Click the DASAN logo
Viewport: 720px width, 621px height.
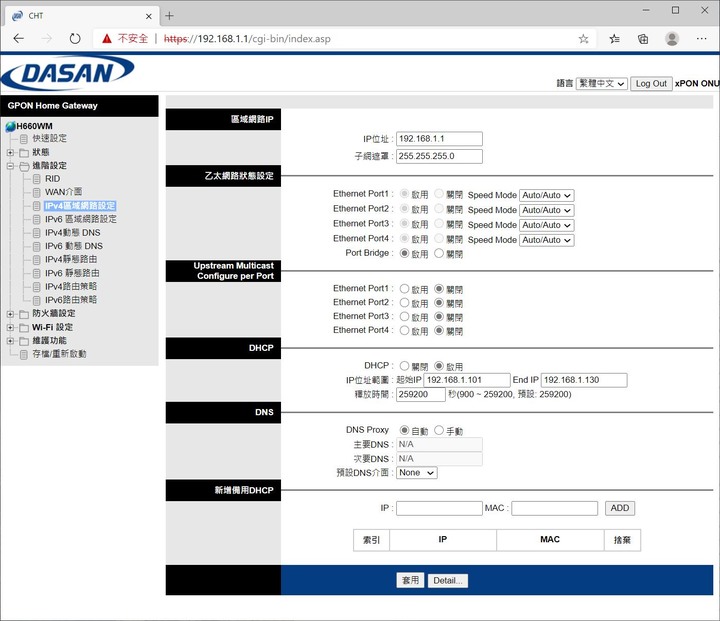click(x=68, y=73)
